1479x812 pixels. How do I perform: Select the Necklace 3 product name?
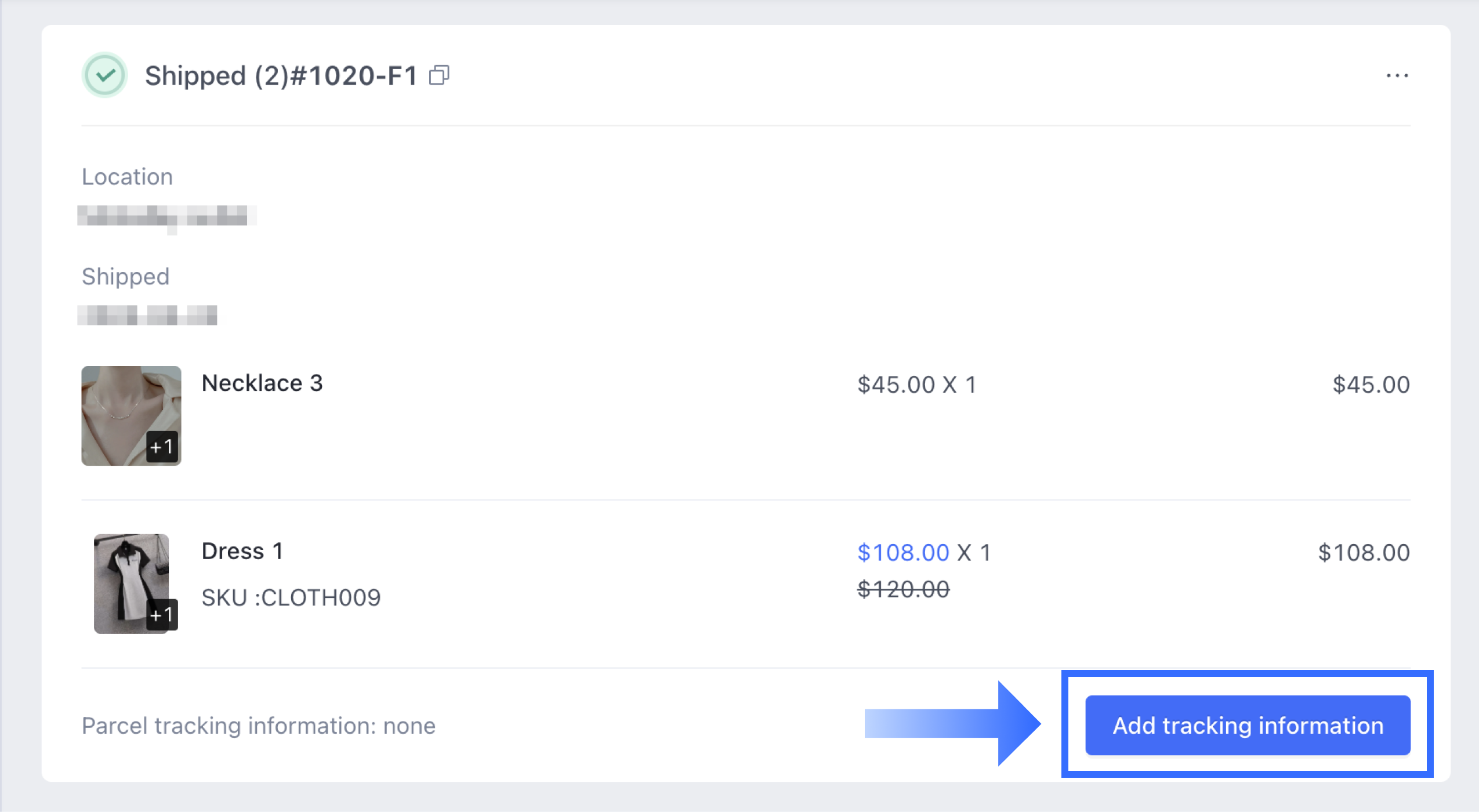[x=262, y=383]
